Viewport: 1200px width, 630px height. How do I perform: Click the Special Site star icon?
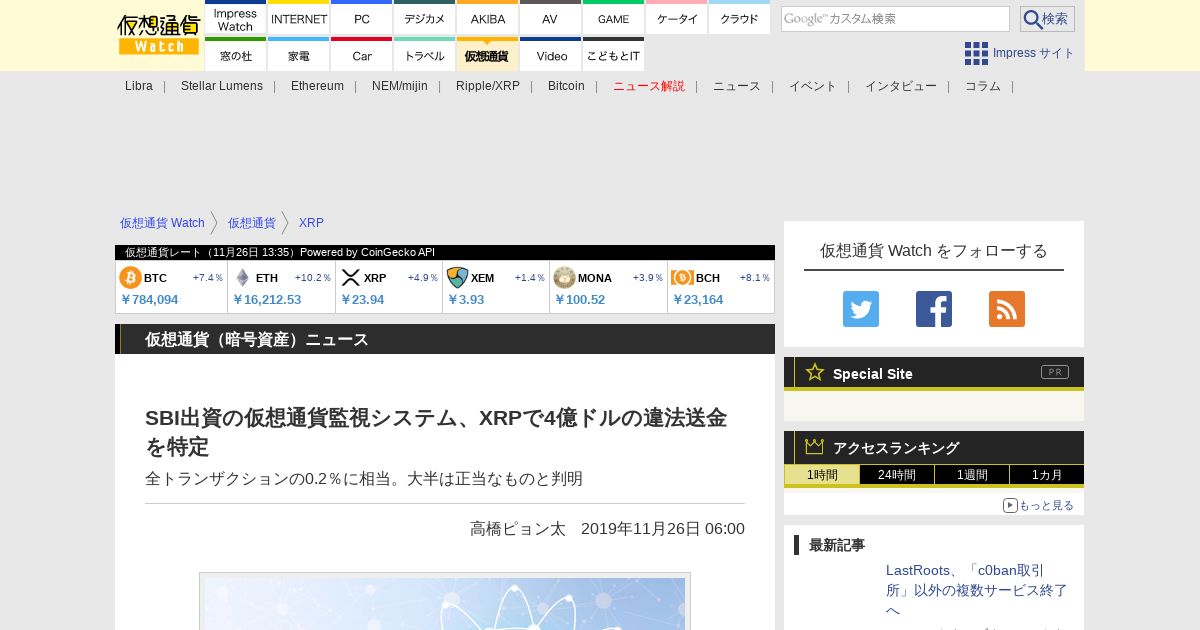815,372
